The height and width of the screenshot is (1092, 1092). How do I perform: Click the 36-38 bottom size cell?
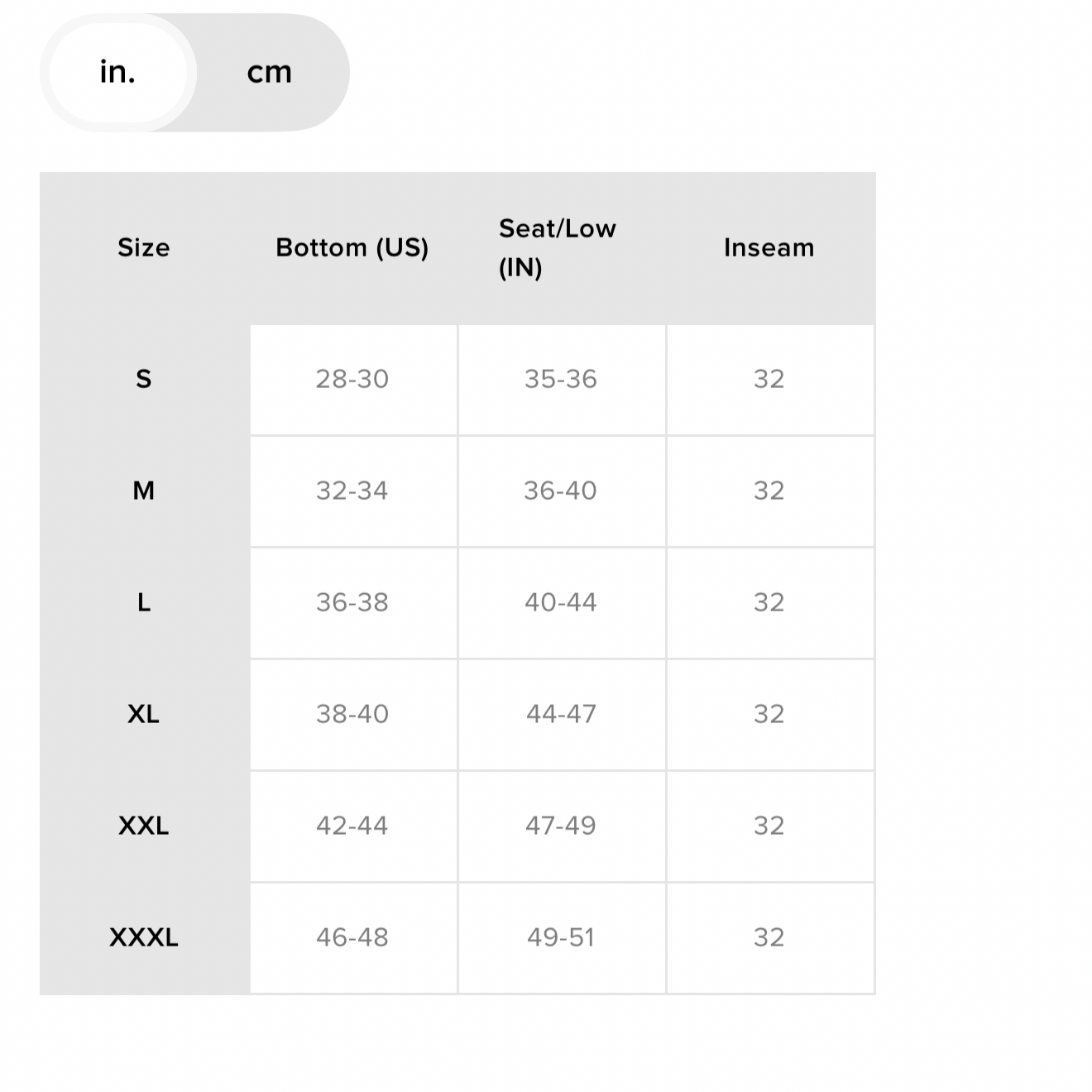coord(352,602)
